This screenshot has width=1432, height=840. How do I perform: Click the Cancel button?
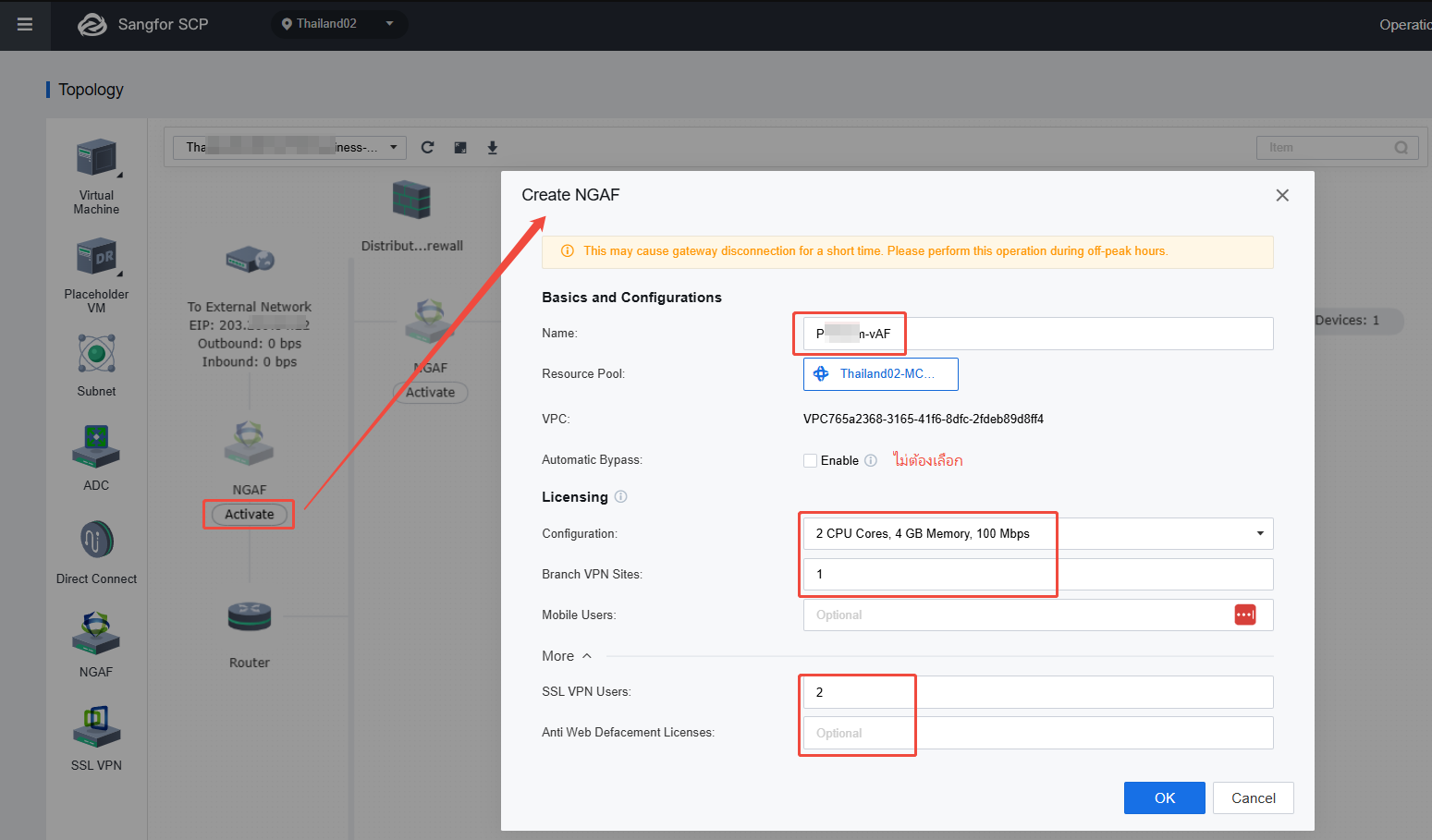[x=1254, y=798]
